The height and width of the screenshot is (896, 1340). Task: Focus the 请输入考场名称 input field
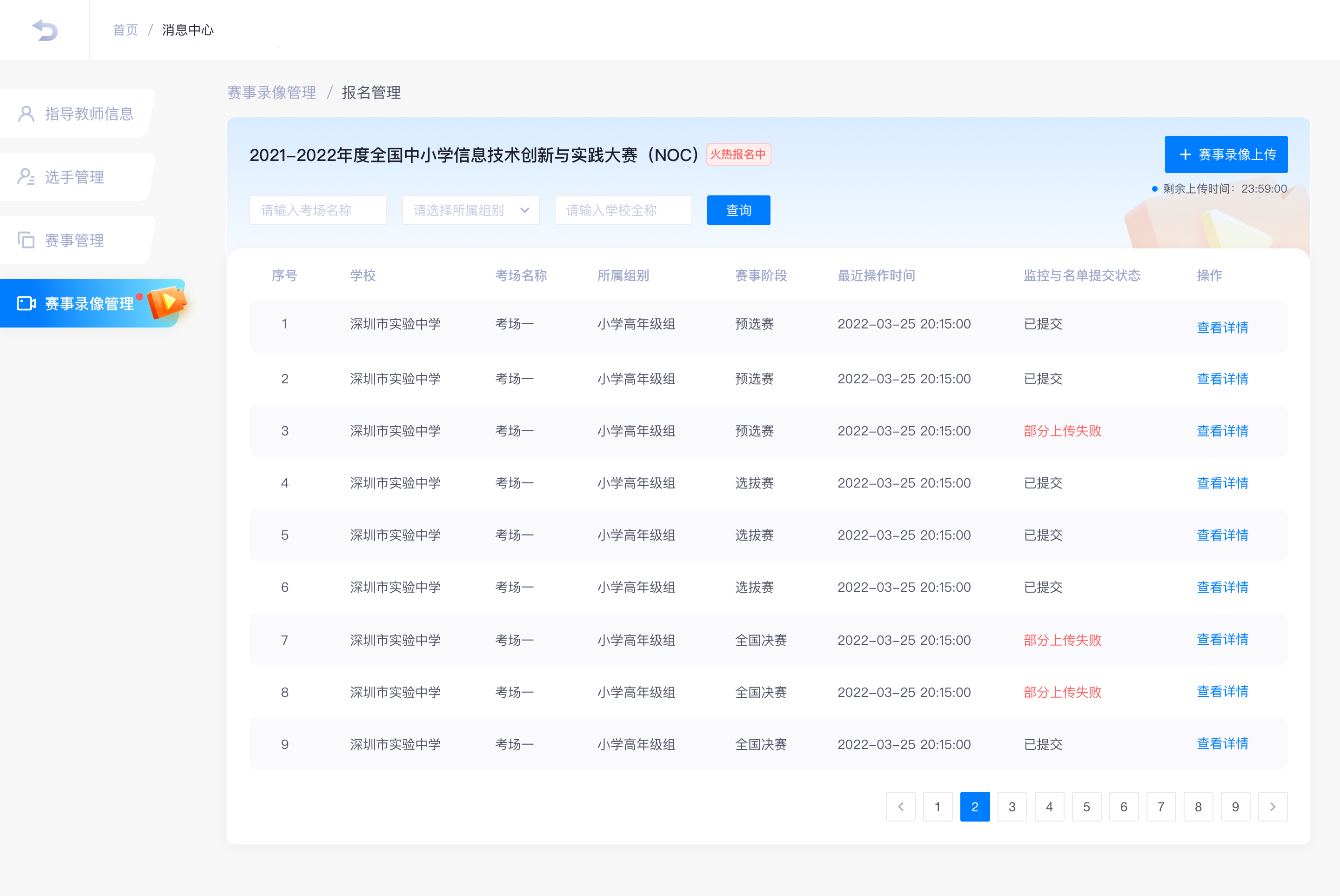(318, 210)
